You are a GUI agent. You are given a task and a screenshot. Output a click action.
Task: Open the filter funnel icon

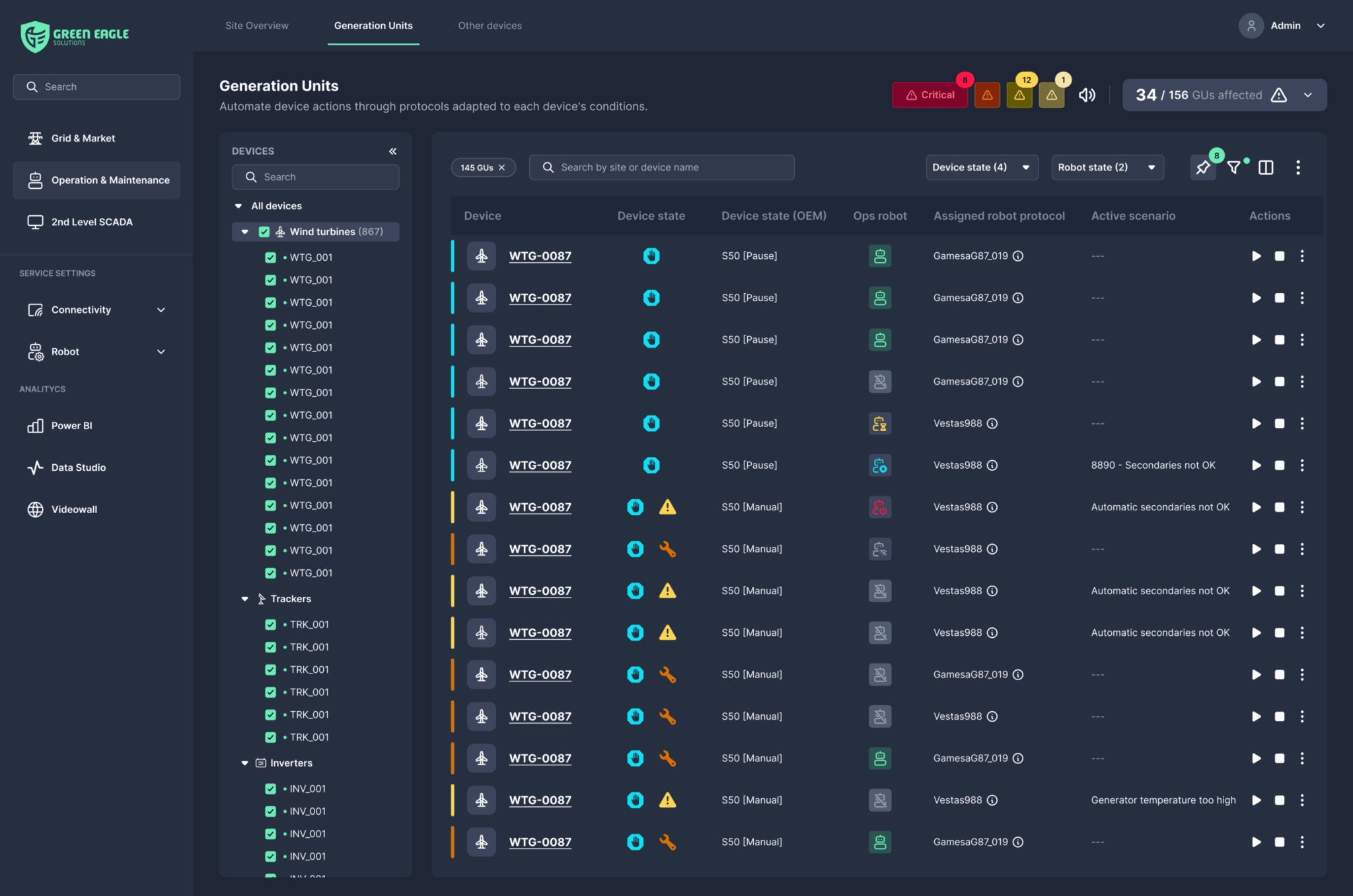pos(1233,168)
